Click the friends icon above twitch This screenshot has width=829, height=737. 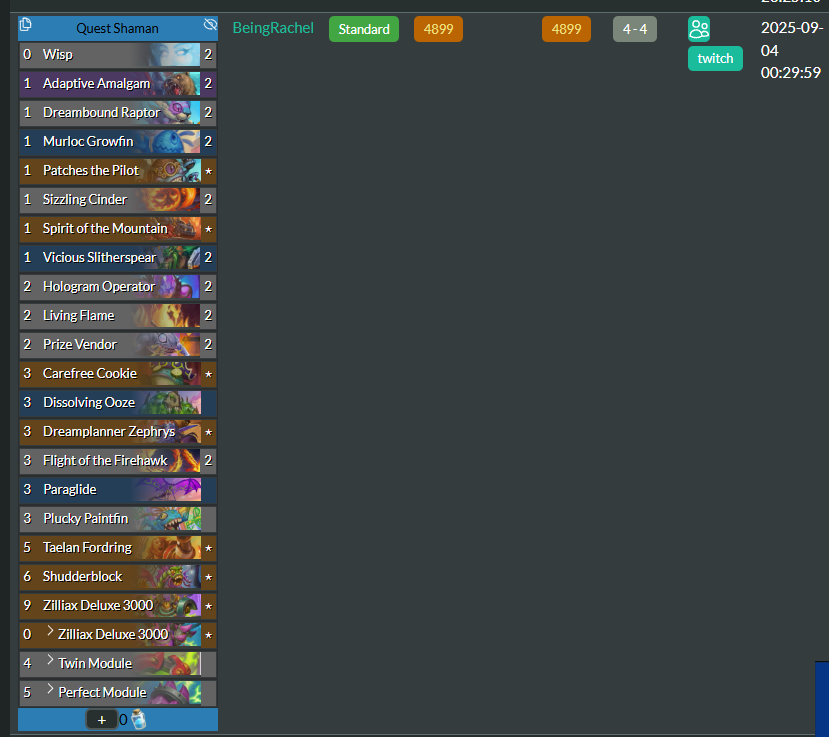point(699,29)
